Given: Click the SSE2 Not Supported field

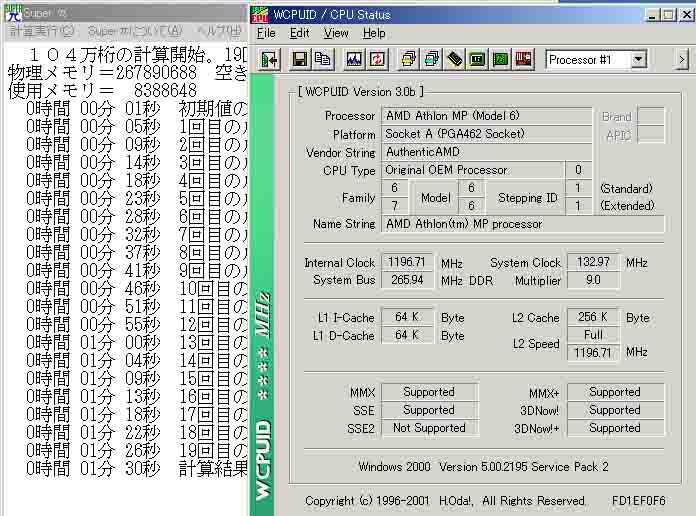Looking at the screenshot, I should tap(429, 428).
